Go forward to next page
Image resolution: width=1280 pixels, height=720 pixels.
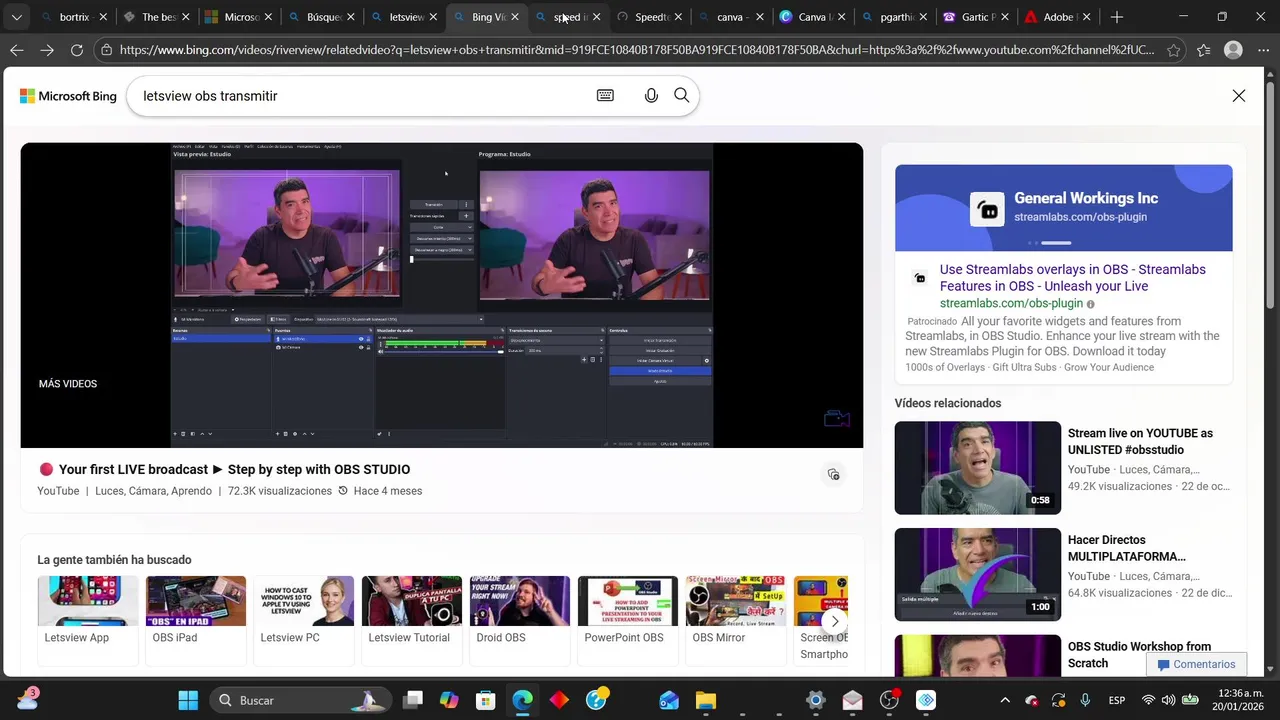coord(47,50)
